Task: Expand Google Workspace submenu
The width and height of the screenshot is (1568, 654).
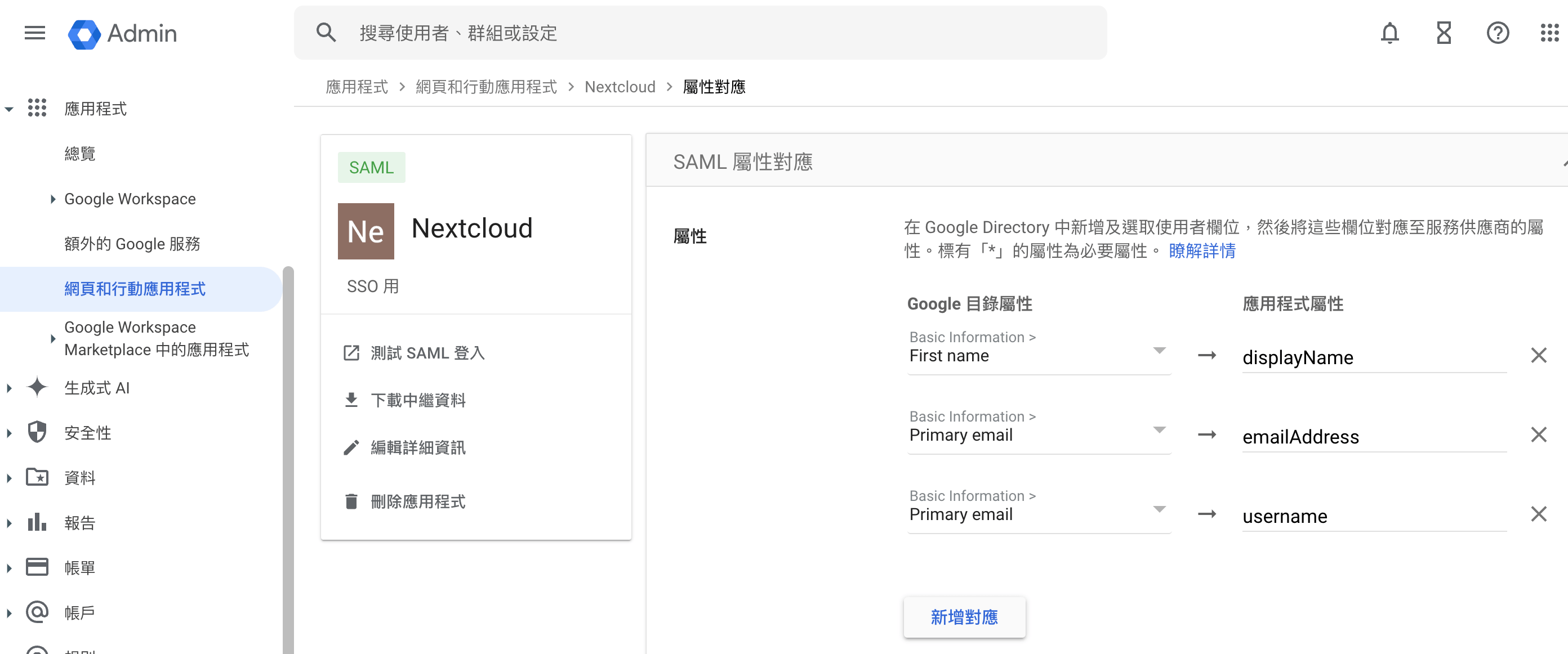Action: 53,199
